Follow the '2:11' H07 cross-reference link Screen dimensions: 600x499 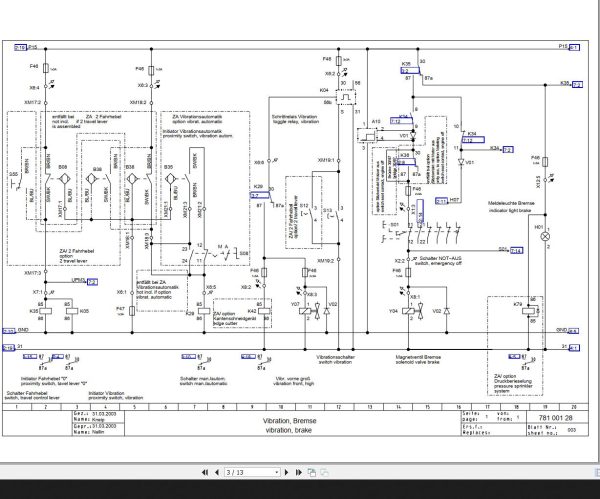click(x=441, y=201)
